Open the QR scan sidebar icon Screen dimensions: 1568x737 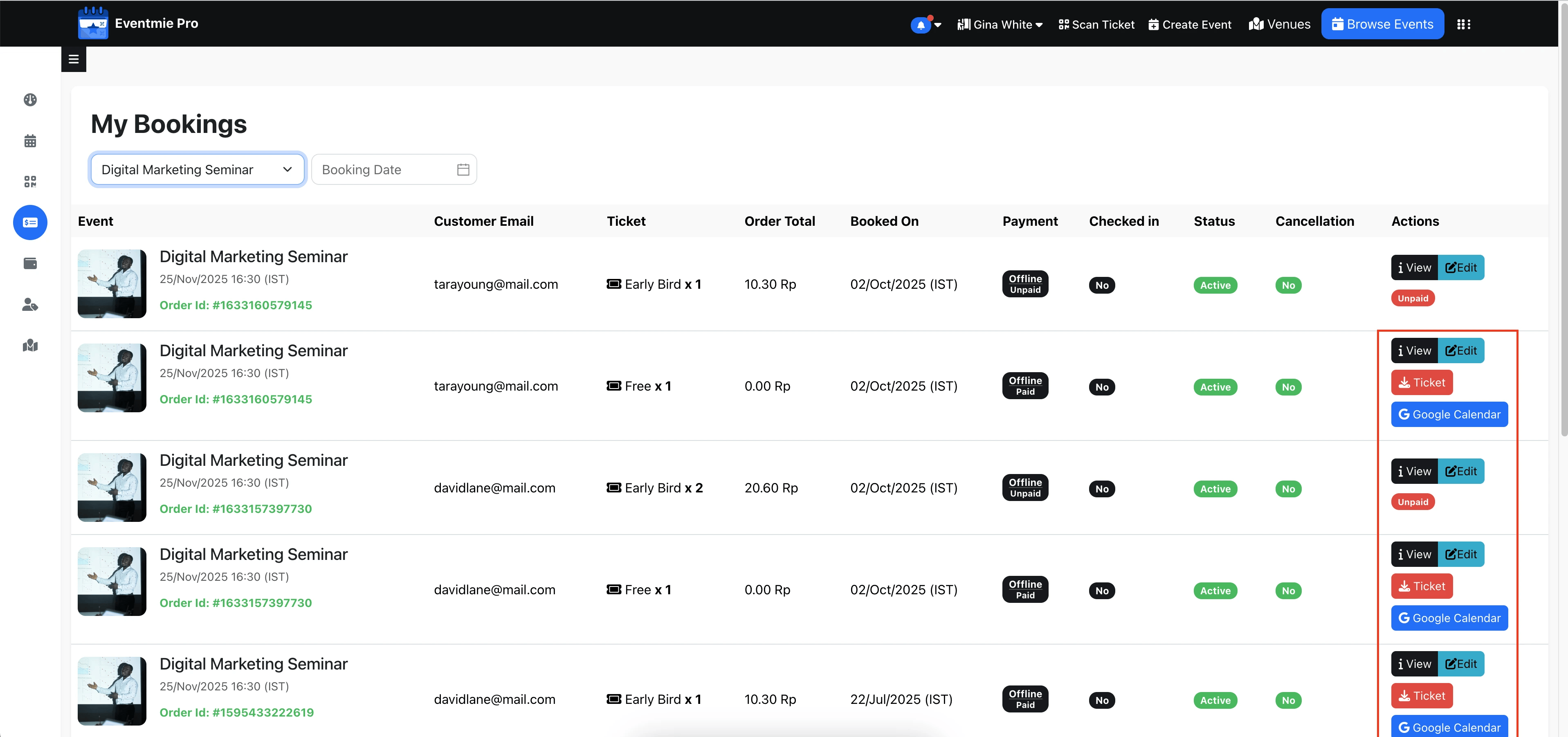30,181
